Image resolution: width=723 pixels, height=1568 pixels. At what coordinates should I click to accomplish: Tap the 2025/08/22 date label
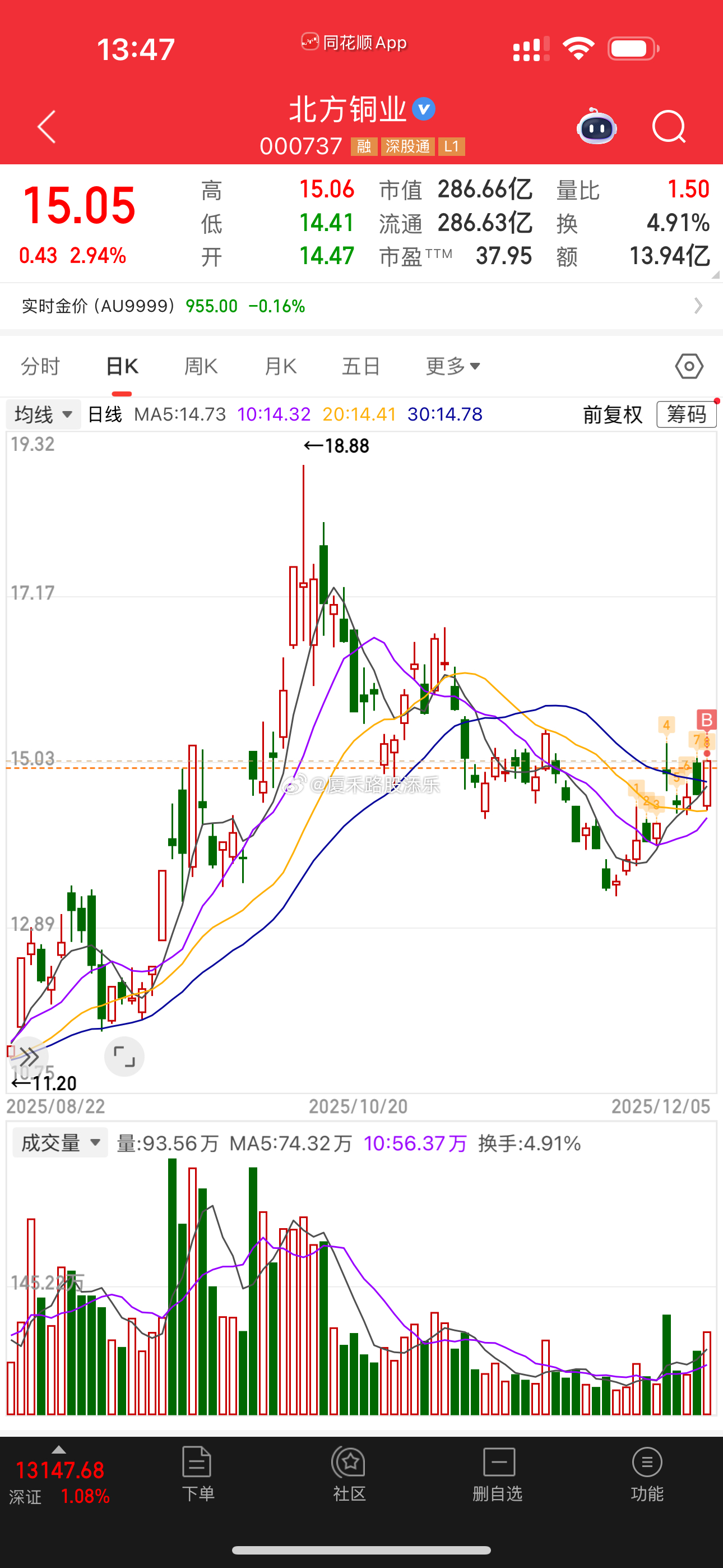coord(55,1106)
